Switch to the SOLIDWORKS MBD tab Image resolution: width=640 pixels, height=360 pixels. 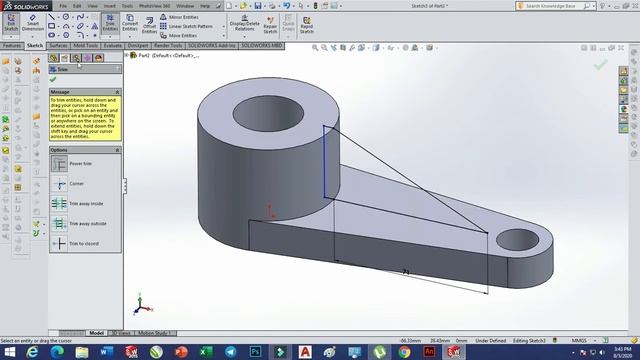pyautogui.click(x=262, y=46)
